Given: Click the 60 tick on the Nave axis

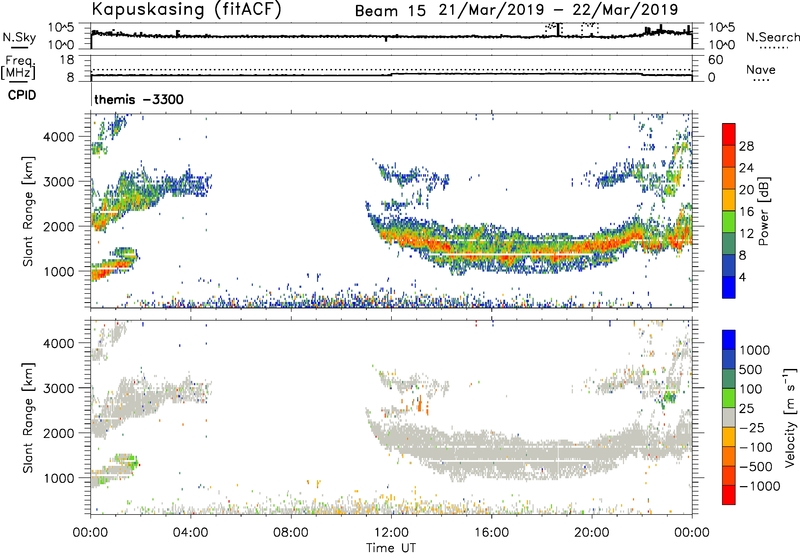Looking at the screenshot, I should point(716,60).
